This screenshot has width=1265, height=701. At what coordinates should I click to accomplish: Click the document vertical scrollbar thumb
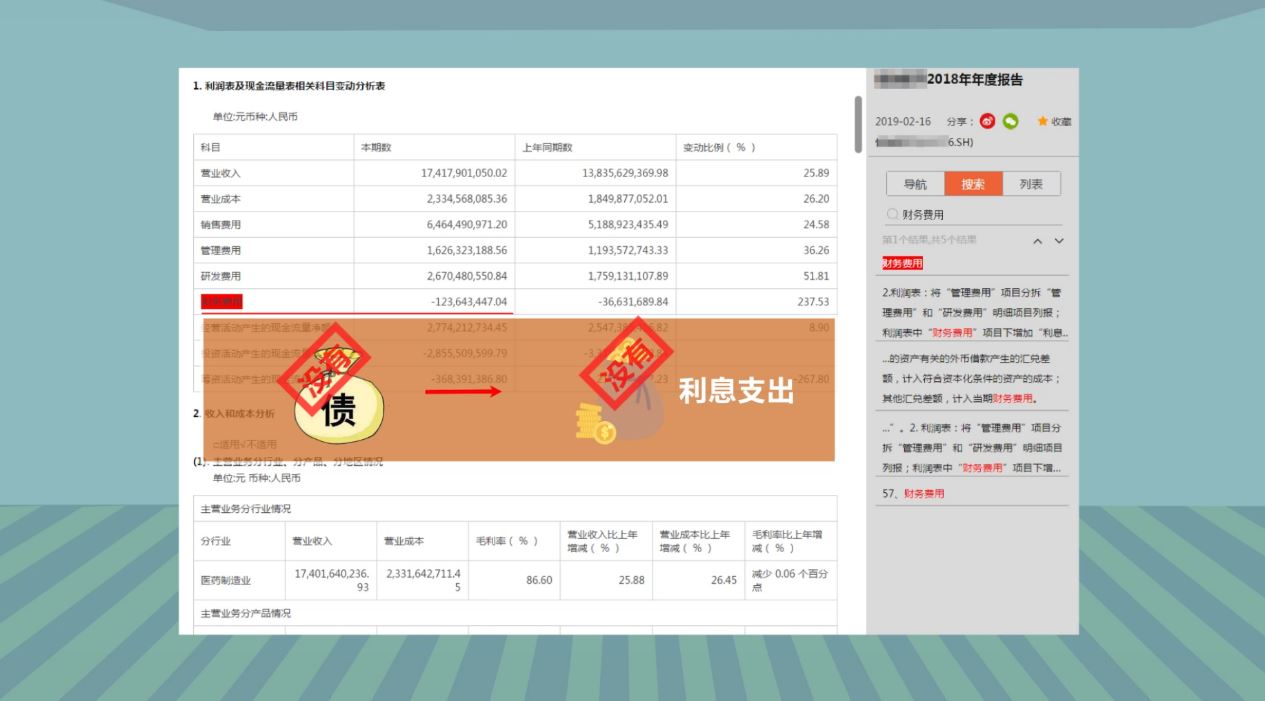click(x=858, y=124)
